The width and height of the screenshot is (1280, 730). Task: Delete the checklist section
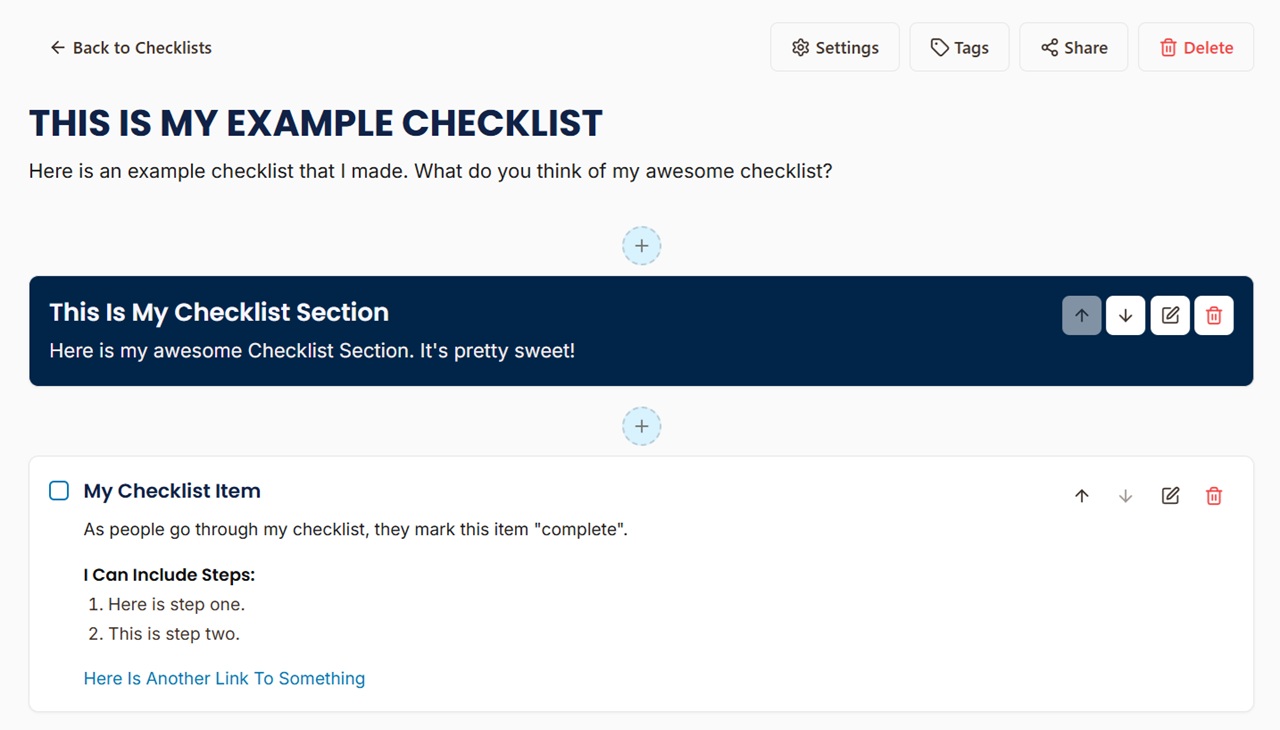(1213, 315)
